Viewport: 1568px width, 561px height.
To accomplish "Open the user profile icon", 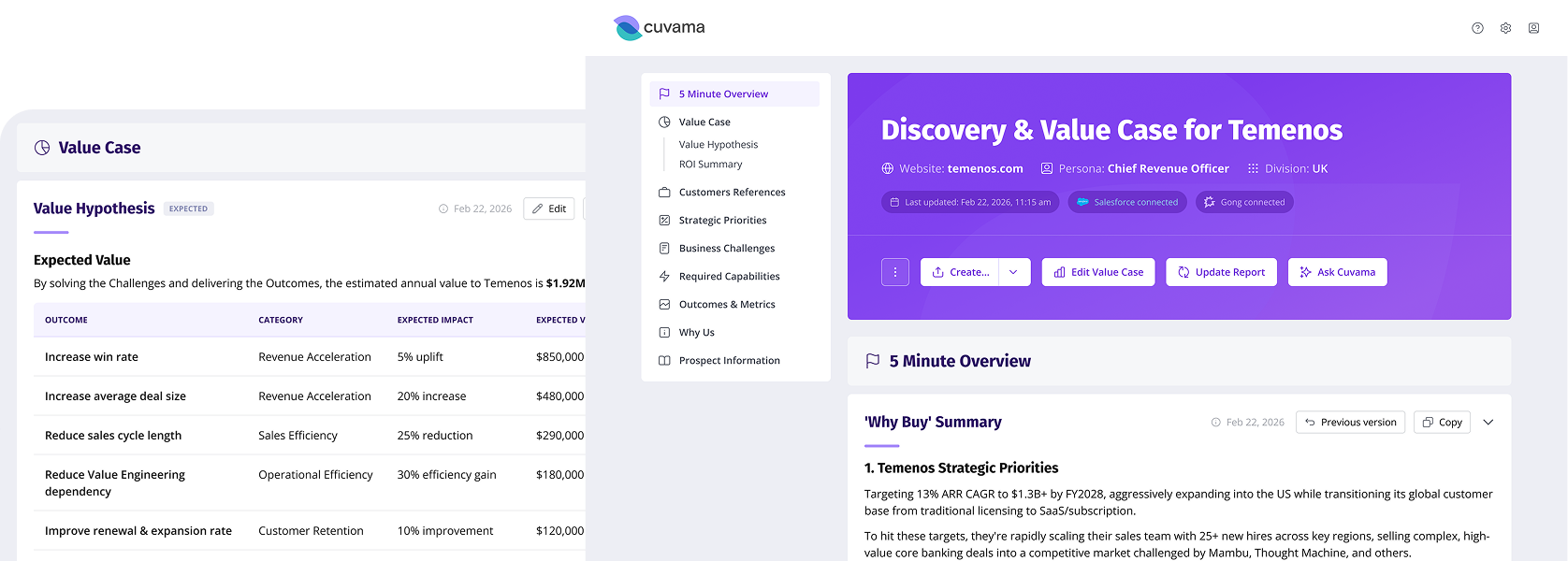I will pyautogui.click(x=1533, y=28).
